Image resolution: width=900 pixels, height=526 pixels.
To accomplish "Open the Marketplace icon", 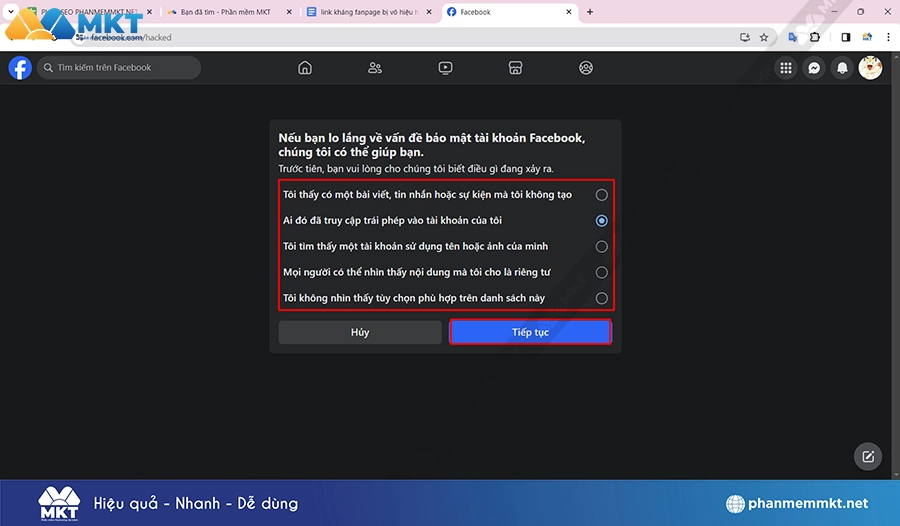I will 515,68.
